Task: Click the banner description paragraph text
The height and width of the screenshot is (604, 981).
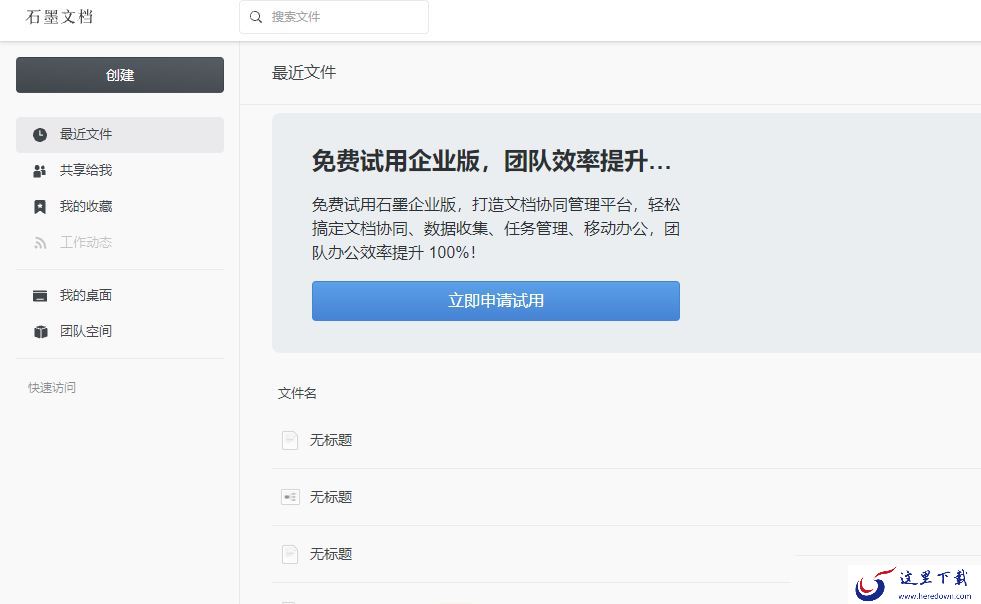Action: (x=496, y=228)
